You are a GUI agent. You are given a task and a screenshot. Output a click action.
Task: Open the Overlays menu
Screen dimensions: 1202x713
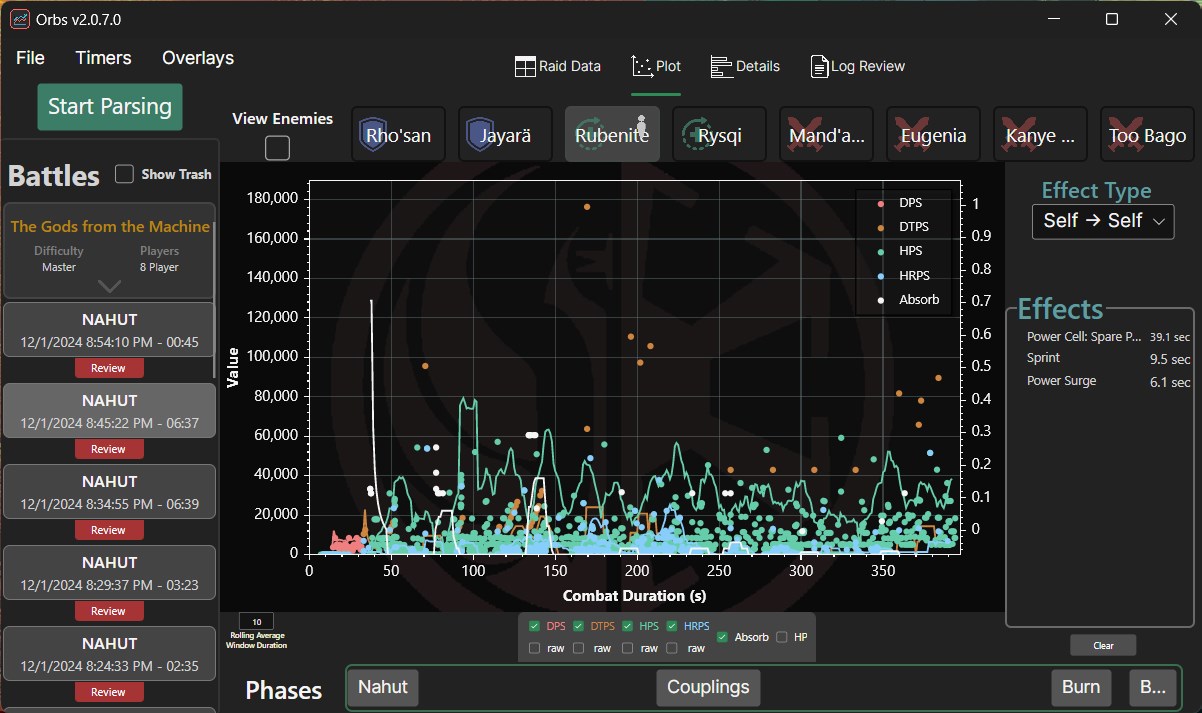point(198,58)
